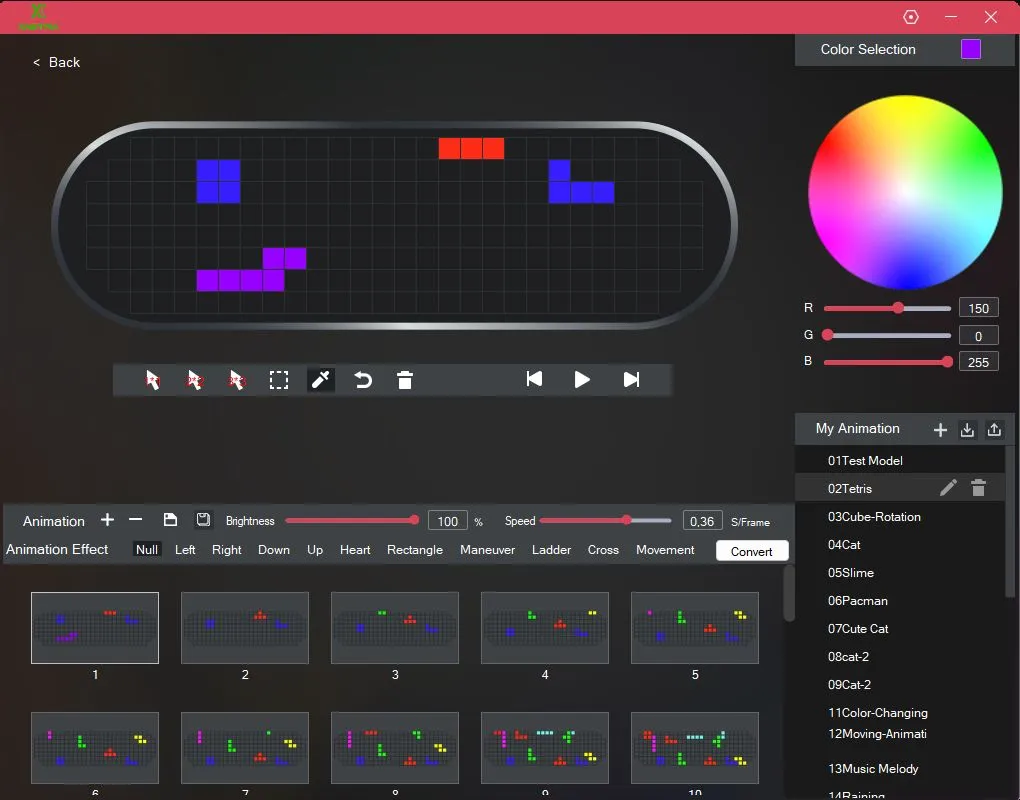Open 01Test Model animation
1020x800 pixels.
(x=900, y=460)
